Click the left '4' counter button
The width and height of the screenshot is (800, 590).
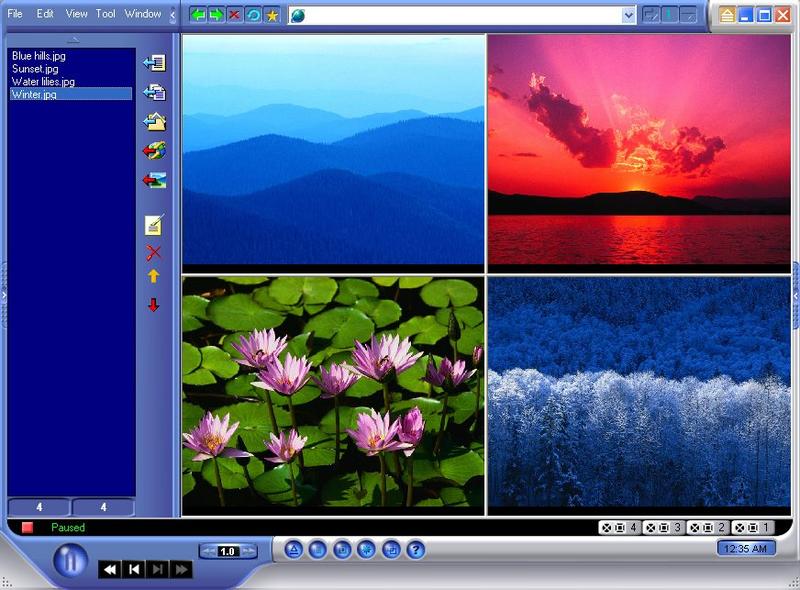click(39, 507)
